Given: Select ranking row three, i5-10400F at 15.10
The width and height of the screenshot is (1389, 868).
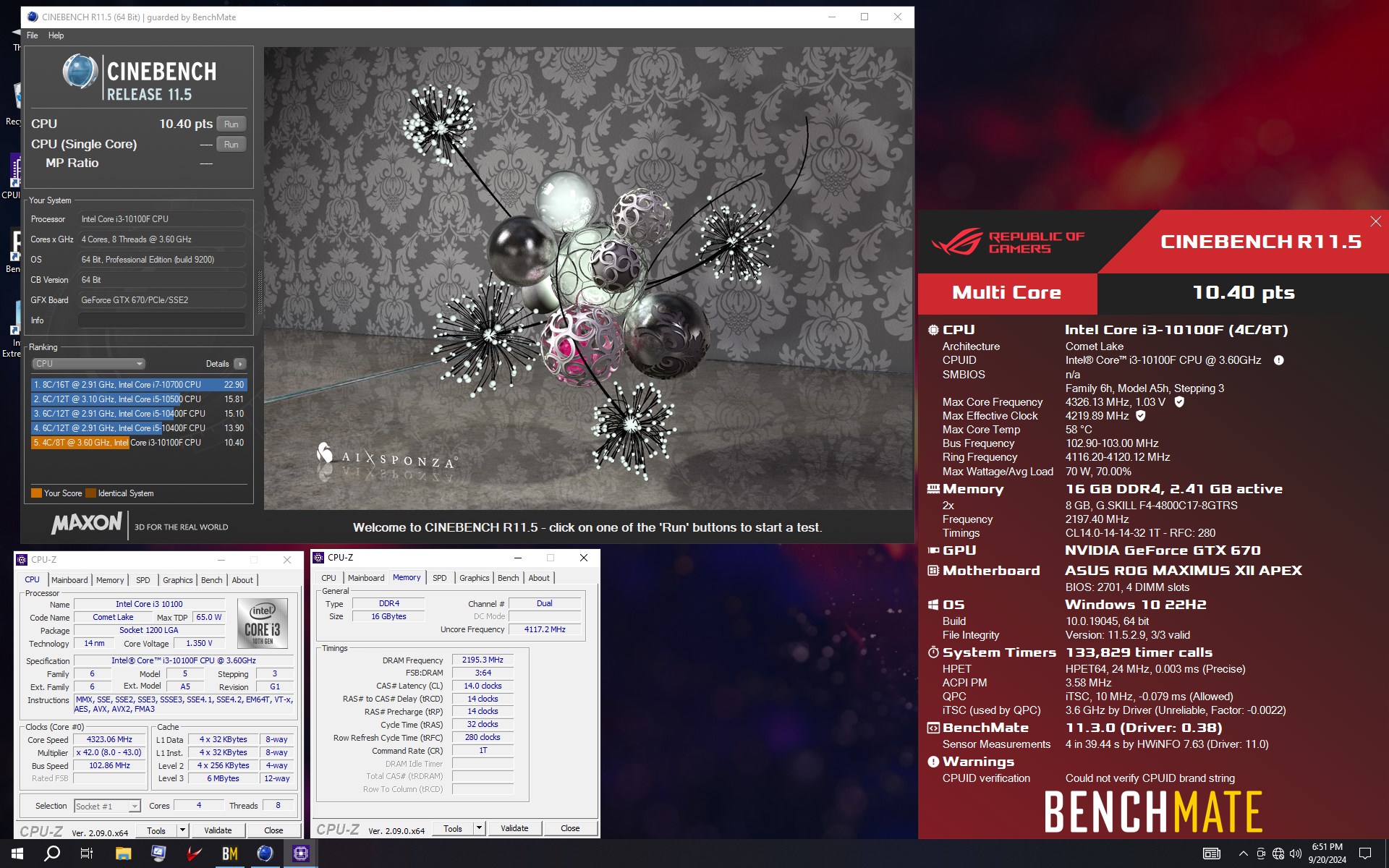Looking at the screenshot, I should [139, 414].
